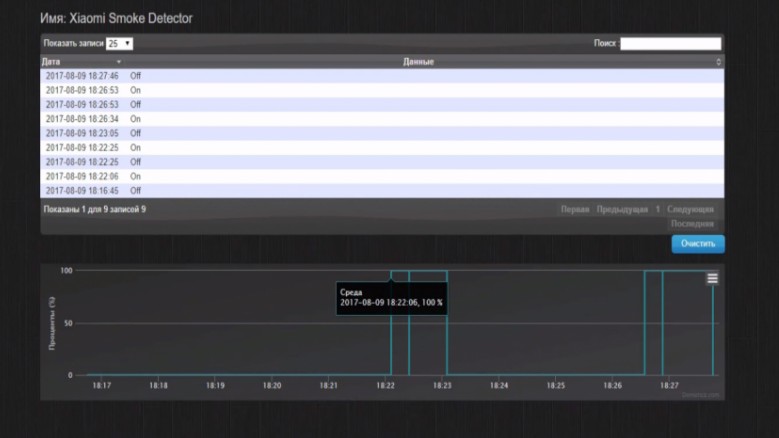This screenshot has height=438, width=779.
Task: Open the chart hamburger context menu
Action: pyautogui.click(x=712, y=278)
